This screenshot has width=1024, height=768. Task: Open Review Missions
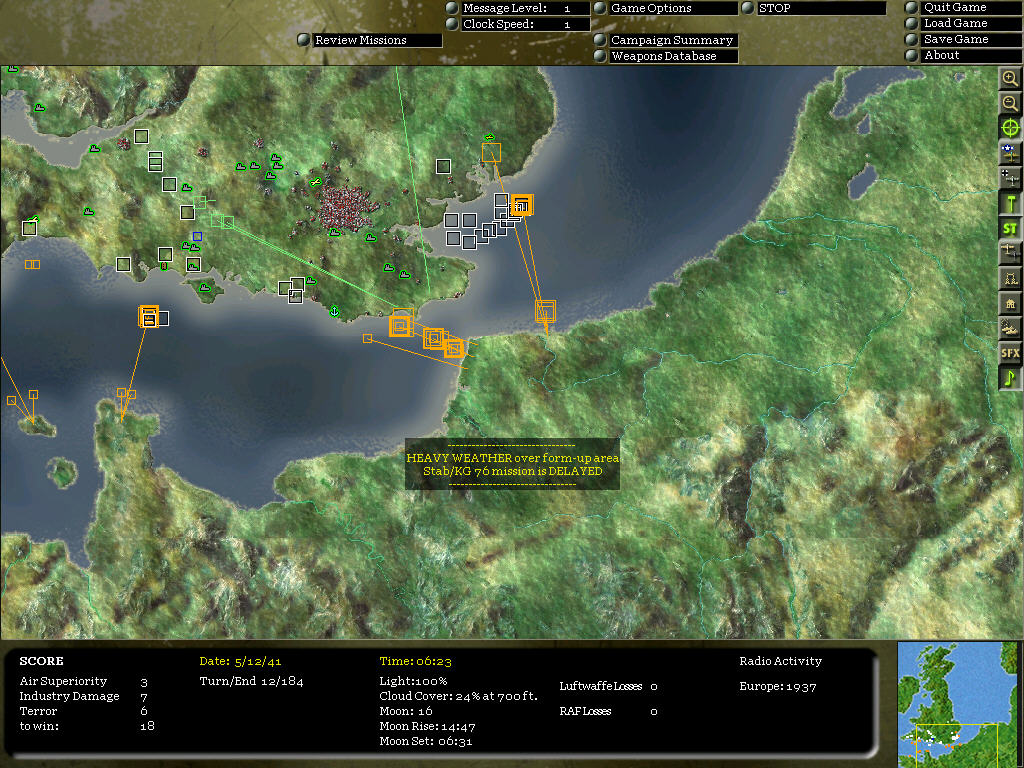(377, 40)
